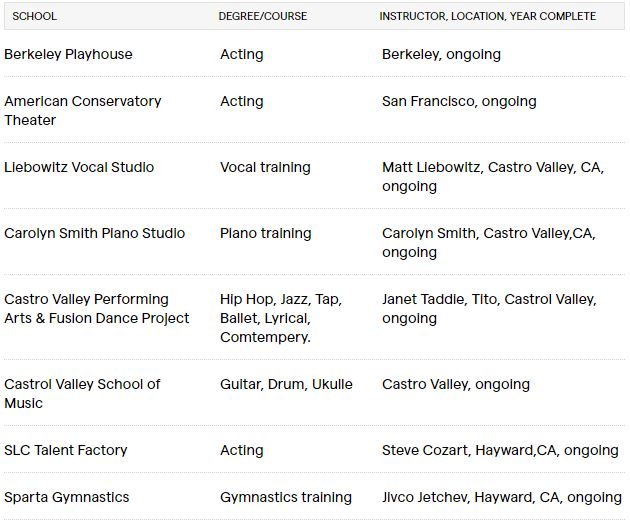Click the Steve Cozart, Hayward,CA cell
Viewport: 630px width, 524px height.
click(x=500, y=450)
